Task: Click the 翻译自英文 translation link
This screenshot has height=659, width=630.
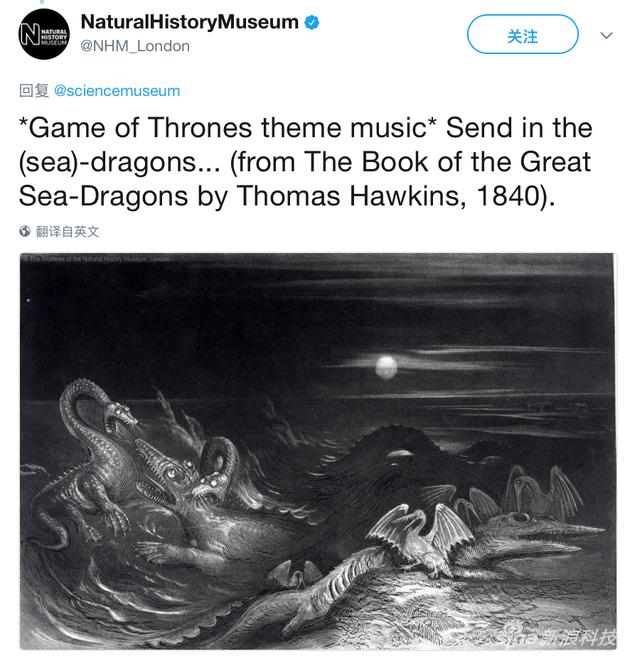Action: click(x=67, y=231)
